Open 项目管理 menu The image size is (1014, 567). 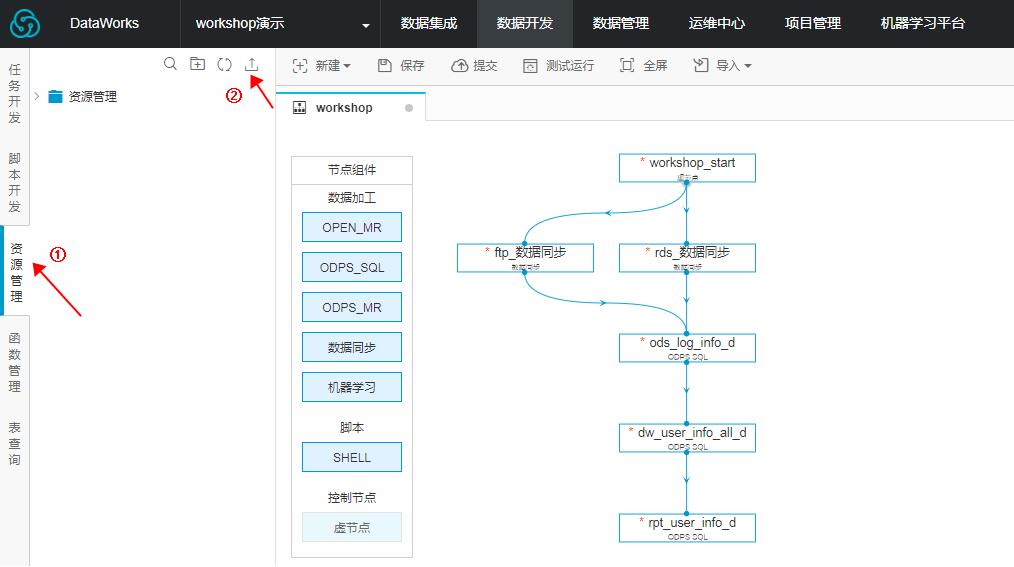coord(813,23)
